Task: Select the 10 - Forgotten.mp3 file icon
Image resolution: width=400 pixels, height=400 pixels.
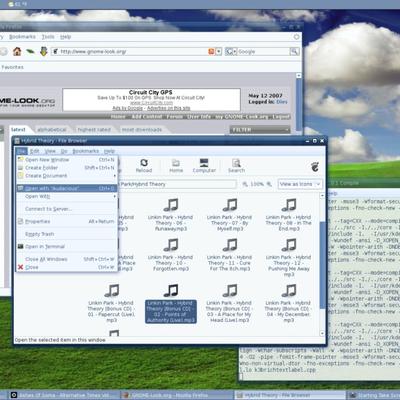Action: point(171,245)
